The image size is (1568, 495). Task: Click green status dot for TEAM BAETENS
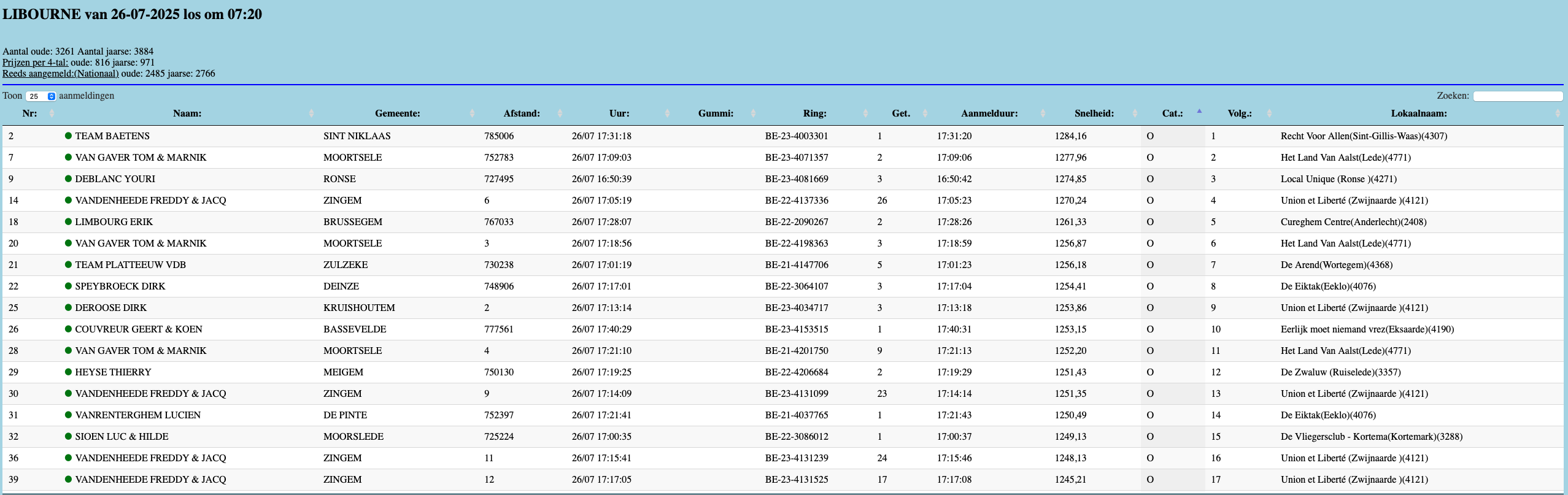point(69,136)
